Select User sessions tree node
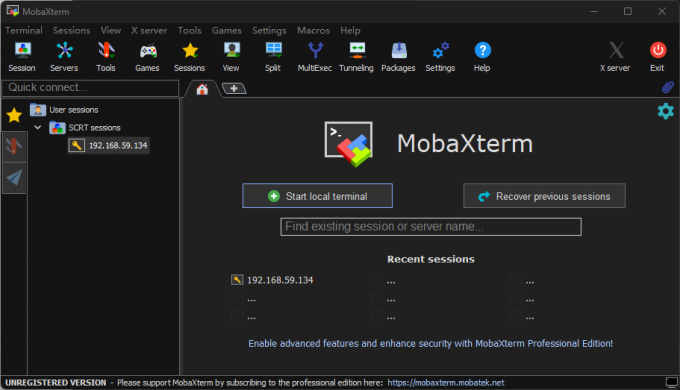Image resolution: width=680 pixels, height=390 pixels. (x=74, y=110)
